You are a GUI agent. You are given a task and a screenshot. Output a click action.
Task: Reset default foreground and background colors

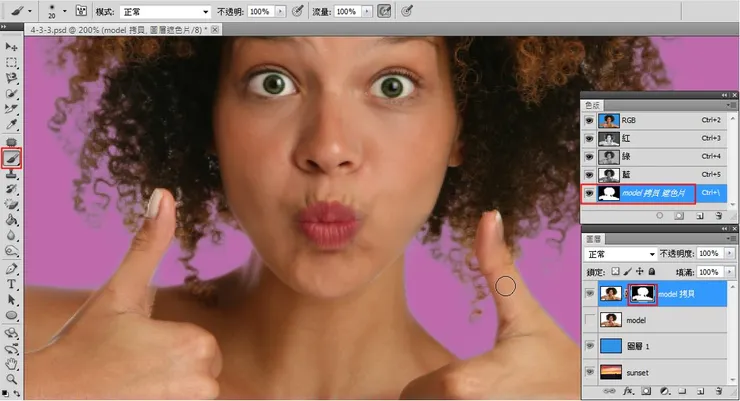click(5, 393)
